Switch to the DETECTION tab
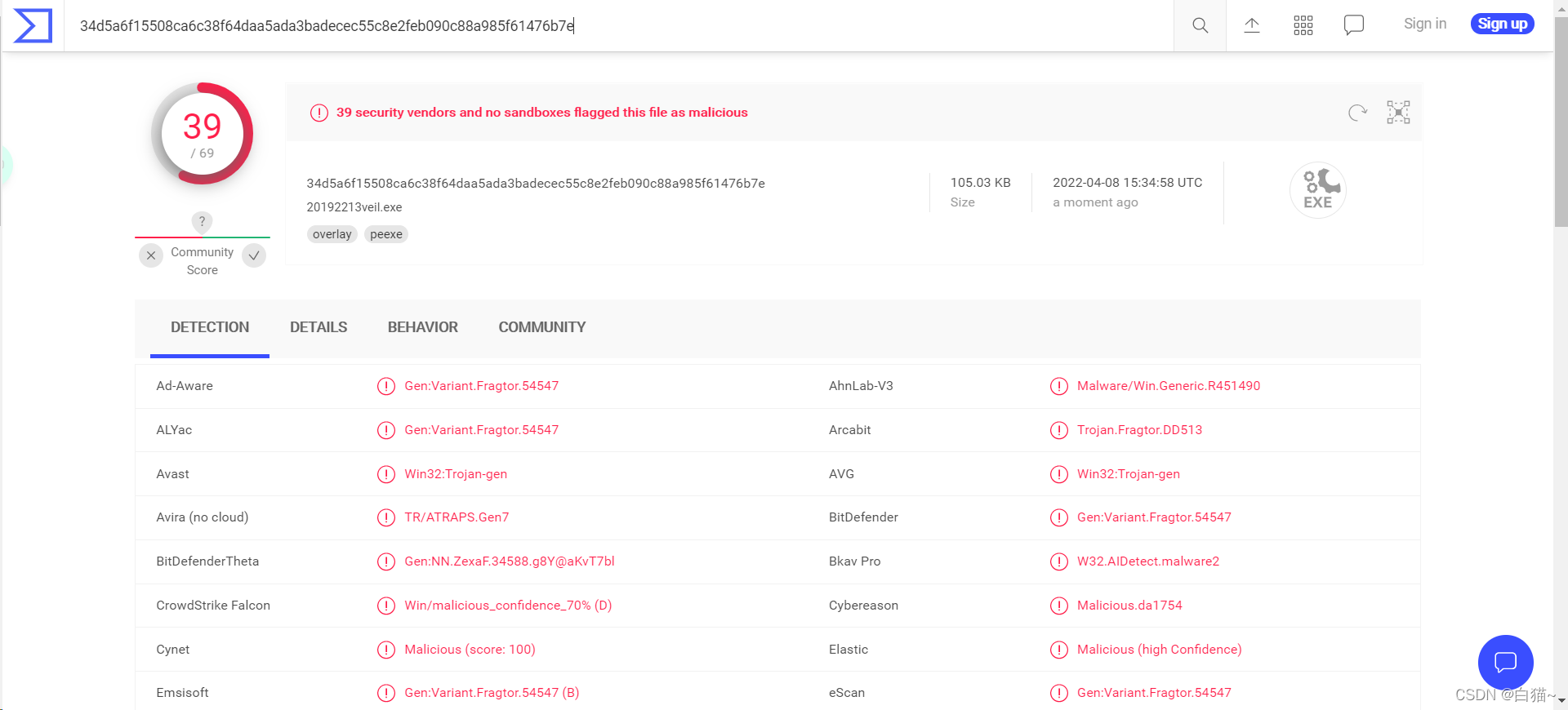 (x=210, y=327)
